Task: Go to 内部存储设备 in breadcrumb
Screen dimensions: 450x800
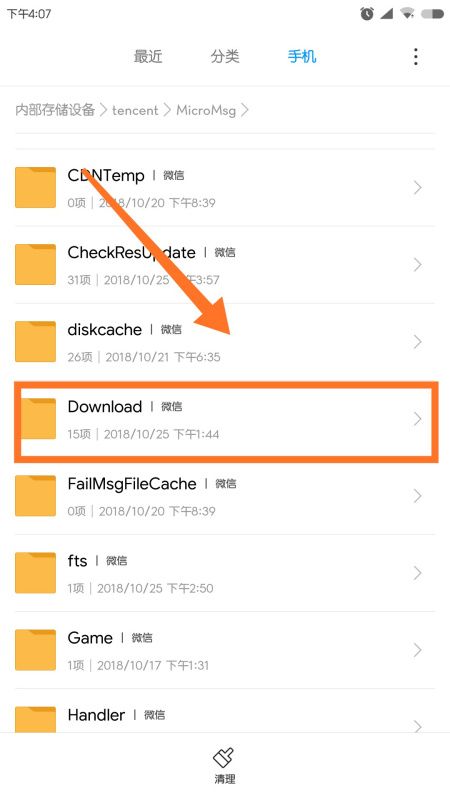Action: coord(55,110)
